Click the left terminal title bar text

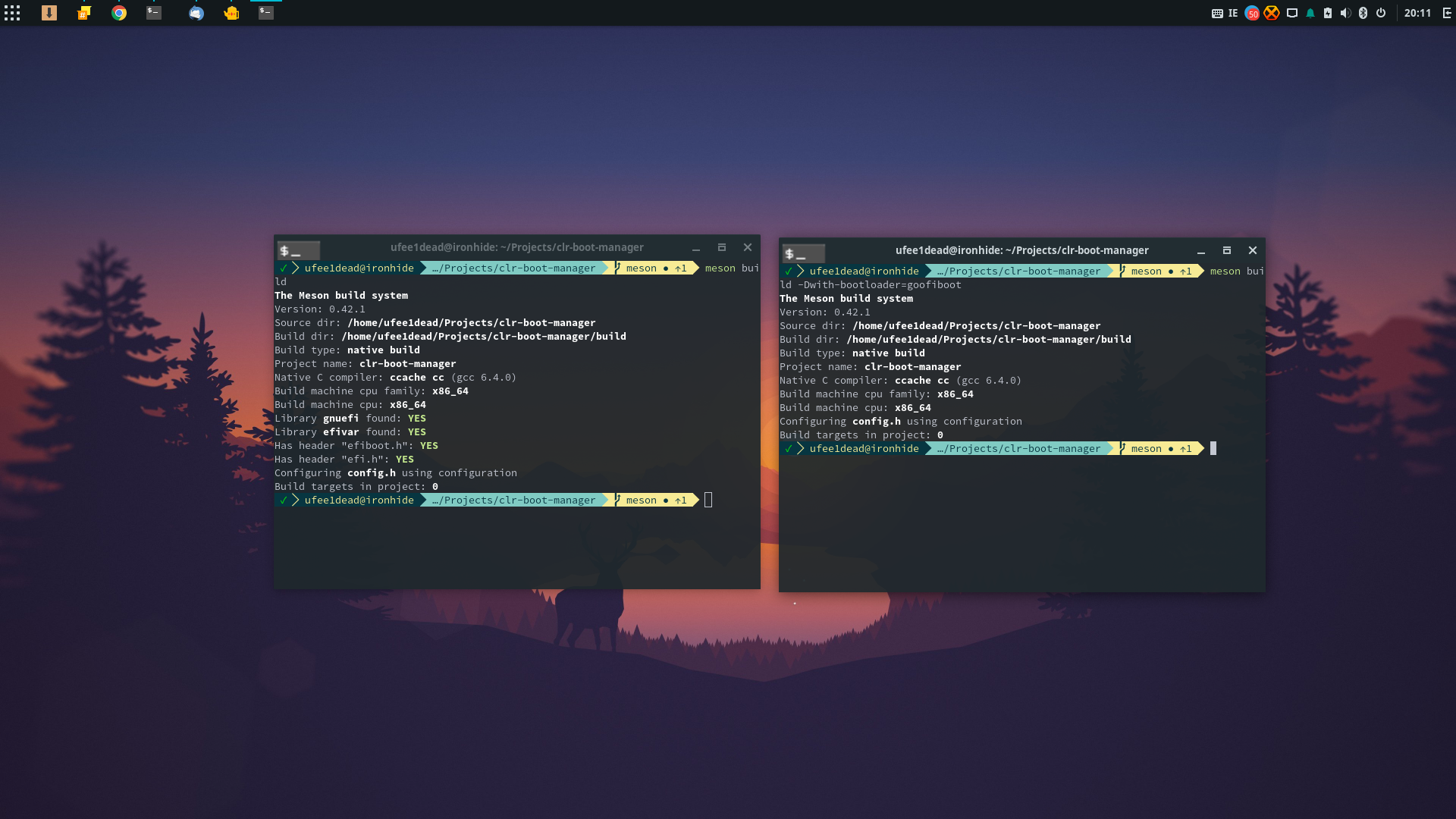click(517, 247)
